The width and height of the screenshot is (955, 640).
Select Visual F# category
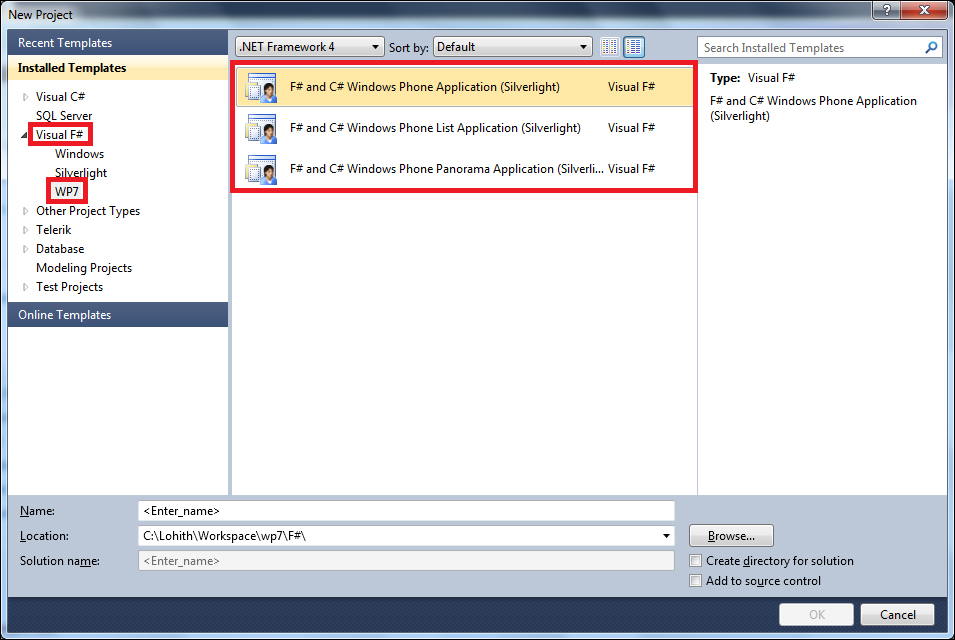click(x=59, y=135)
